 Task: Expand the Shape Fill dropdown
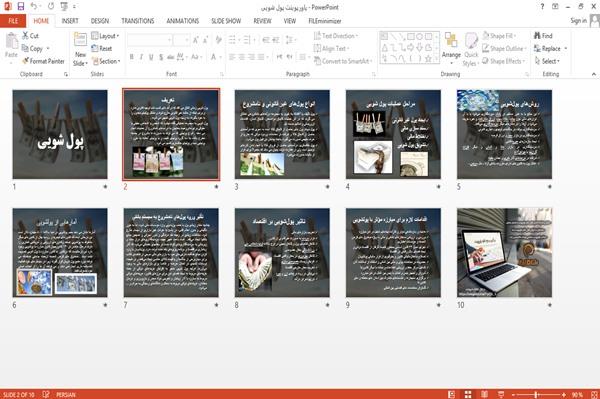[499, 36]
